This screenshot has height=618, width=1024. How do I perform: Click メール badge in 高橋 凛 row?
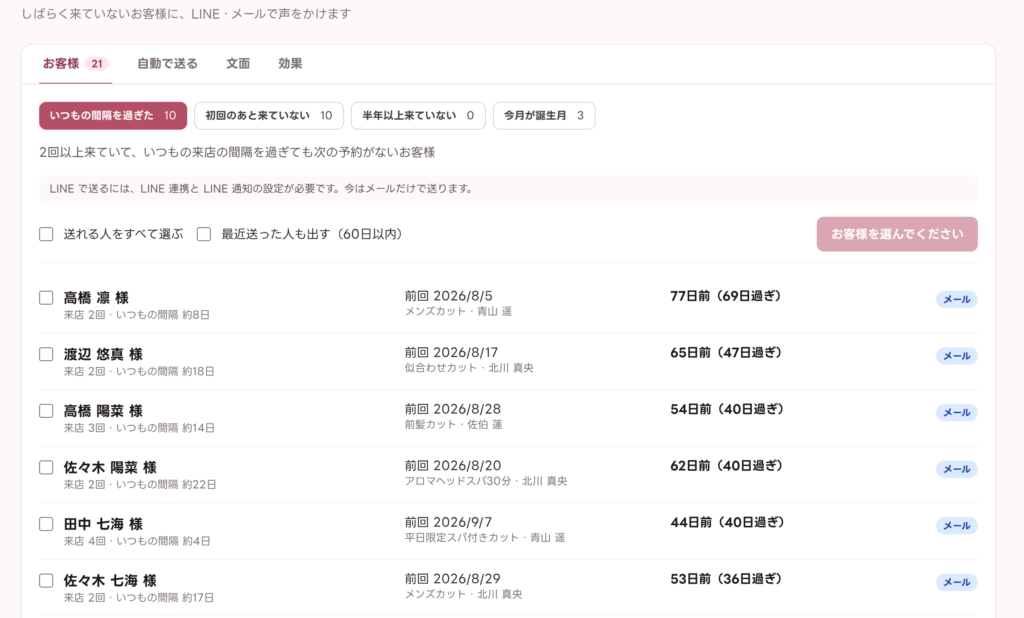click(x=957, y=299)
